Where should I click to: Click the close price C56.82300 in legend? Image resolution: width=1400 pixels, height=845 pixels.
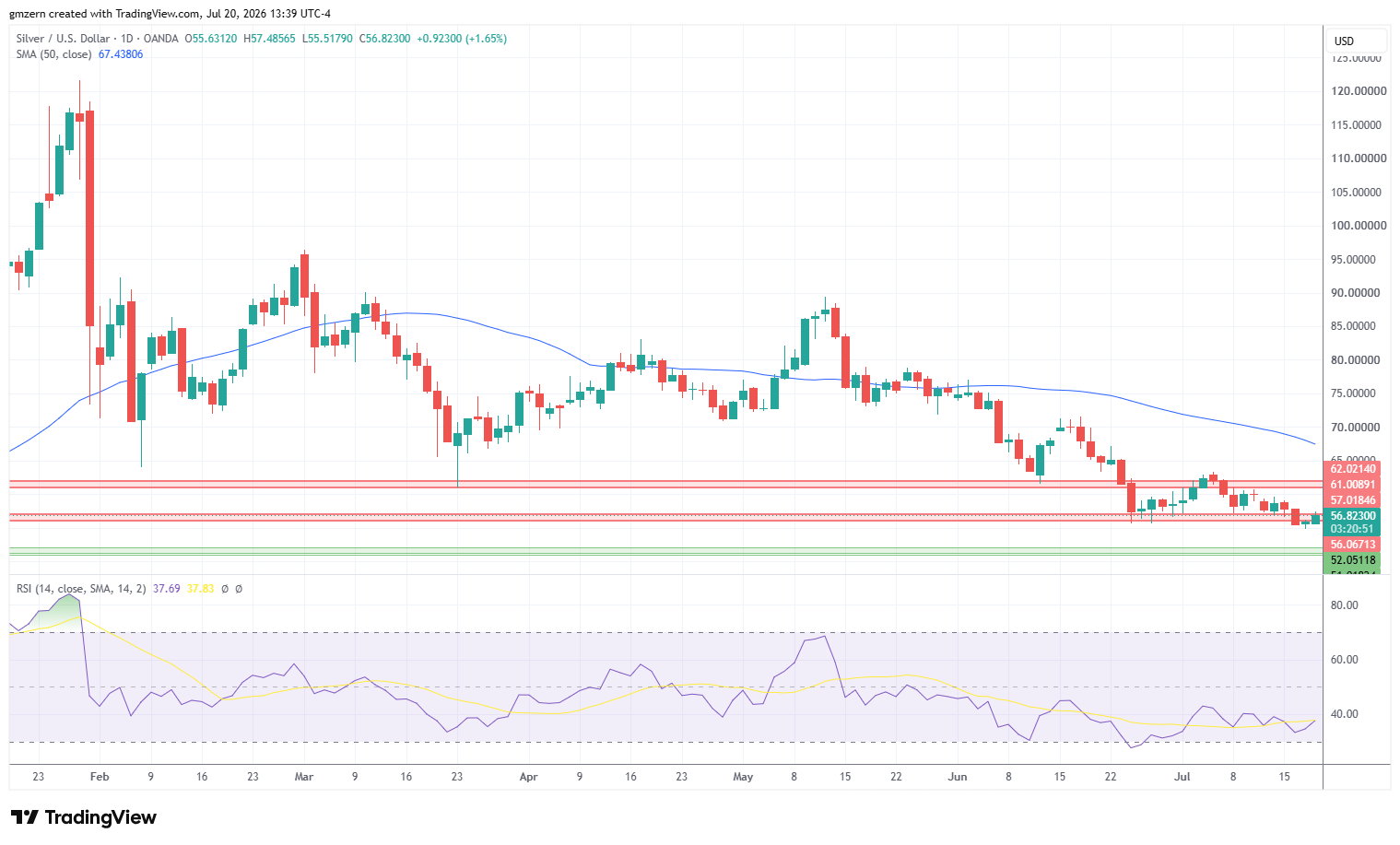point(385,39)
